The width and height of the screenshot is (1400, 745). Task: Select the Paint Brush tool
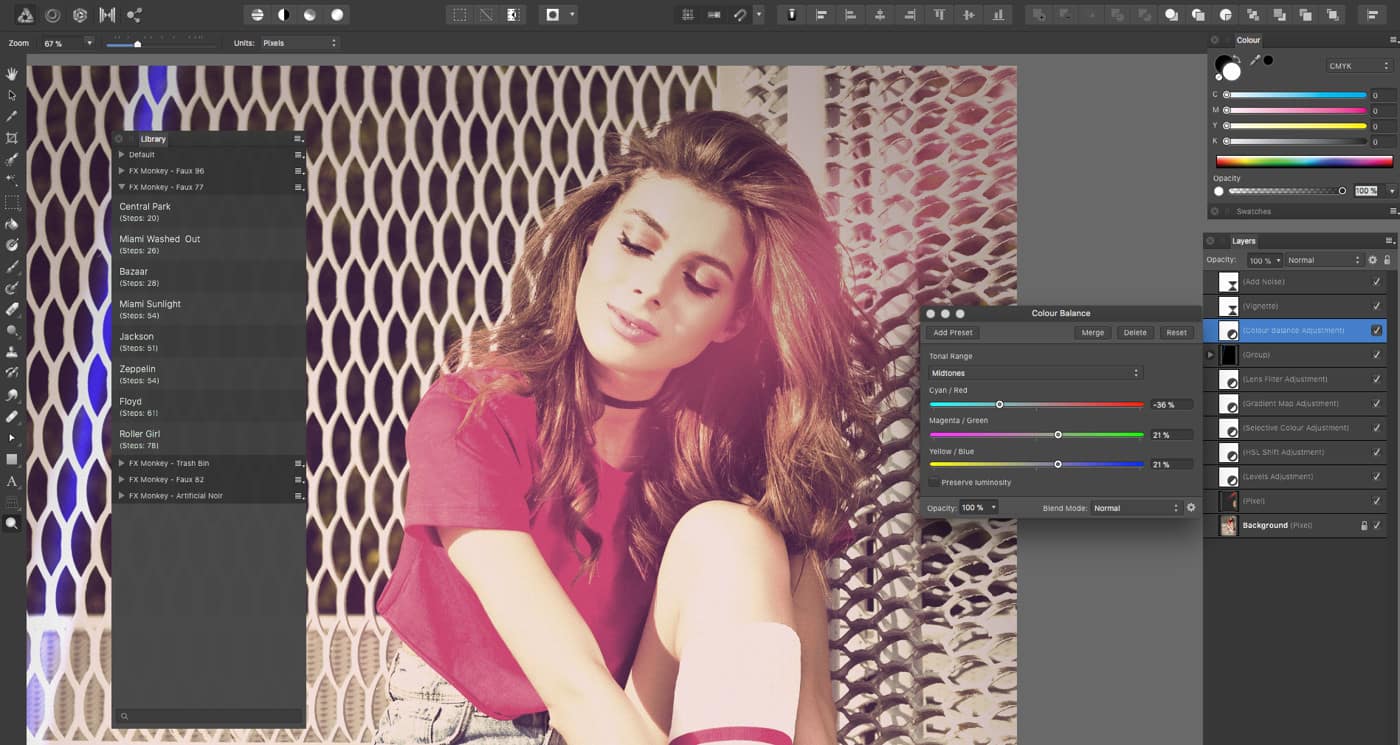tap(12, 267)
